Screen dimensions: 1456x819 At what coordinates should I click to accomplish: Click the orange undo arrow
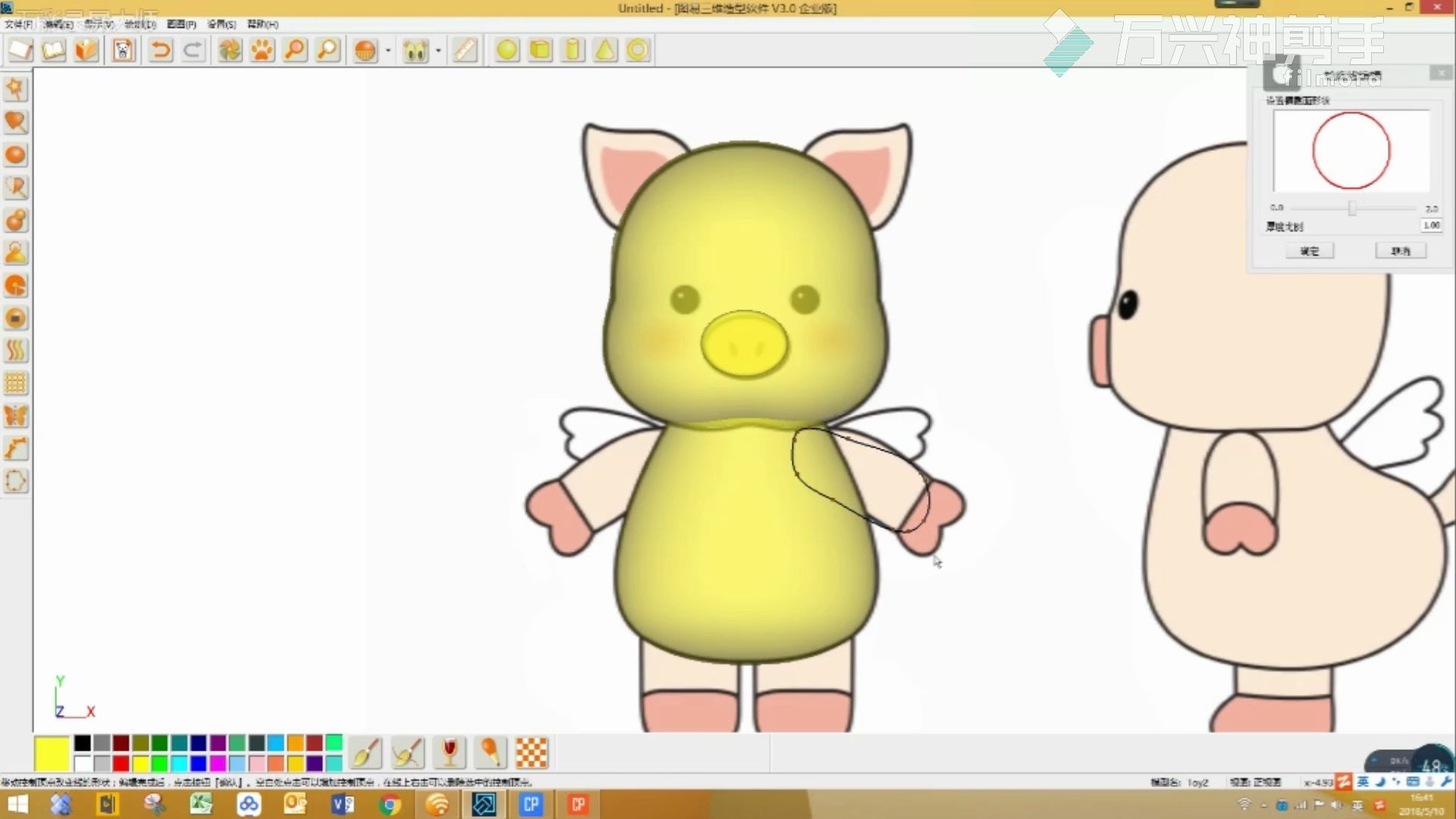coord(161,50)
